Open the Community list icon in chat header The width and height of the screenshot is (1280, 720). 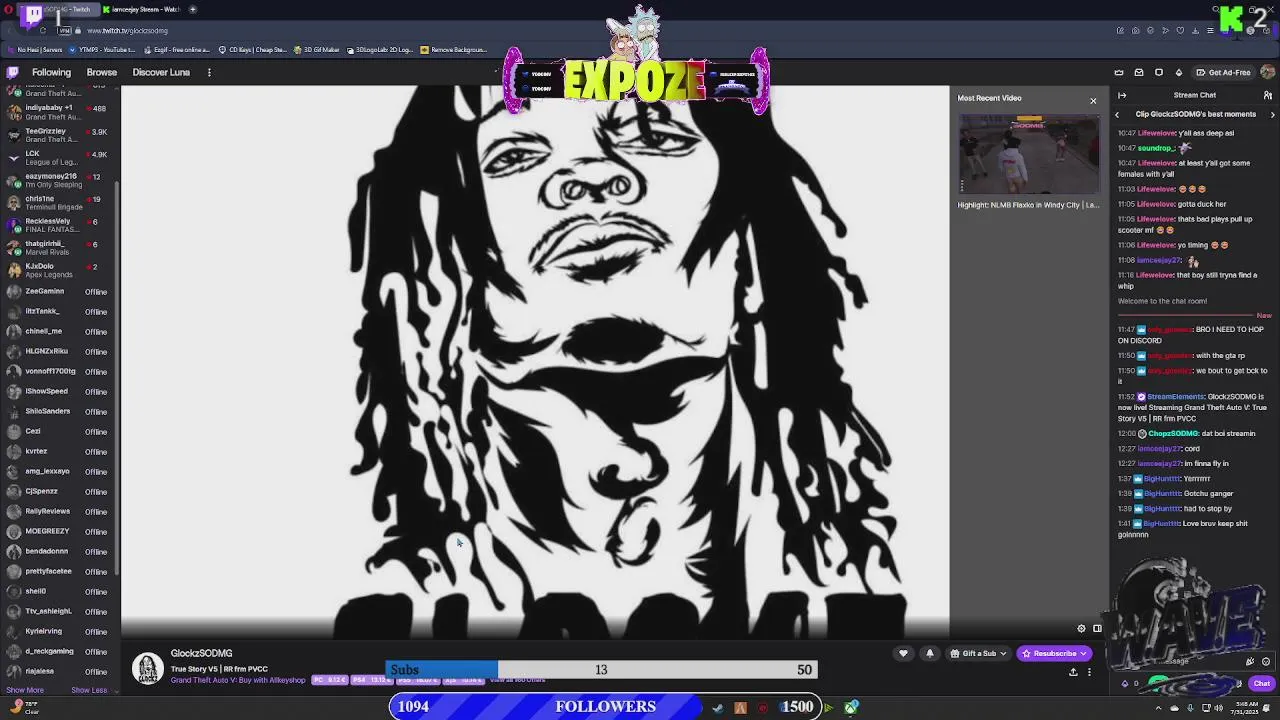(x=1268, y=95)
